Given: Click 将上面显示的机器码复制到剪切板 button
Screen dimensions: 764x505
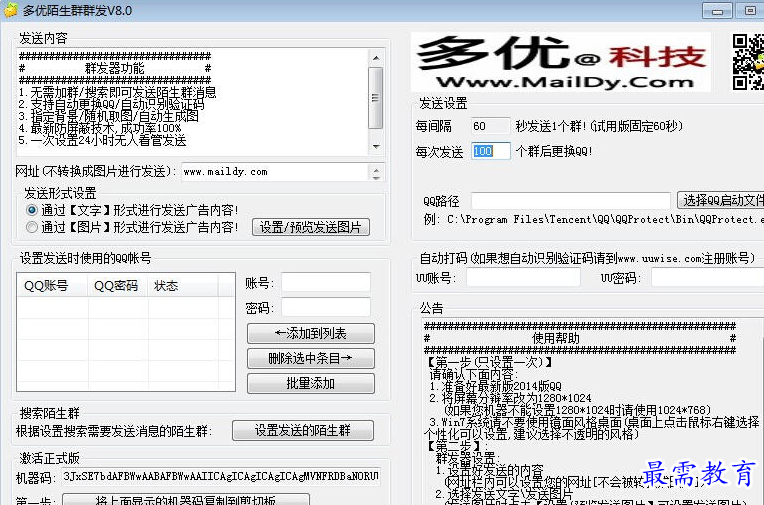Looking at the screenshot, I should click(186, 500).
